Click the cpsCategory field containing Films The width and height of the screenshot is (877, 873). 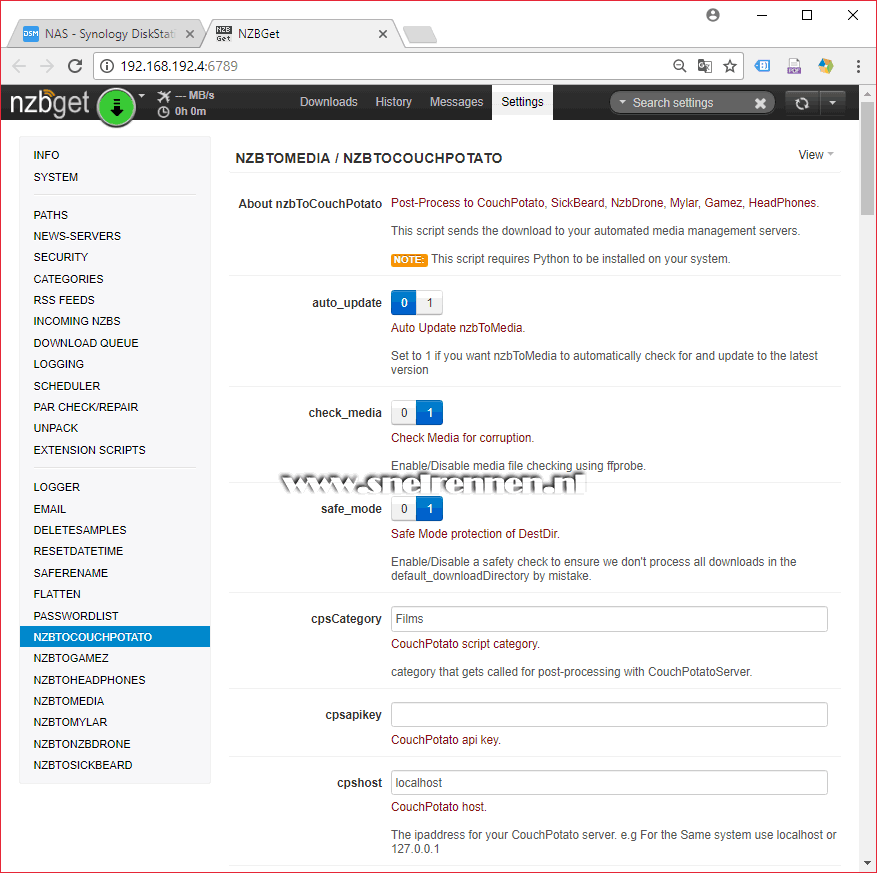(609, 619)
